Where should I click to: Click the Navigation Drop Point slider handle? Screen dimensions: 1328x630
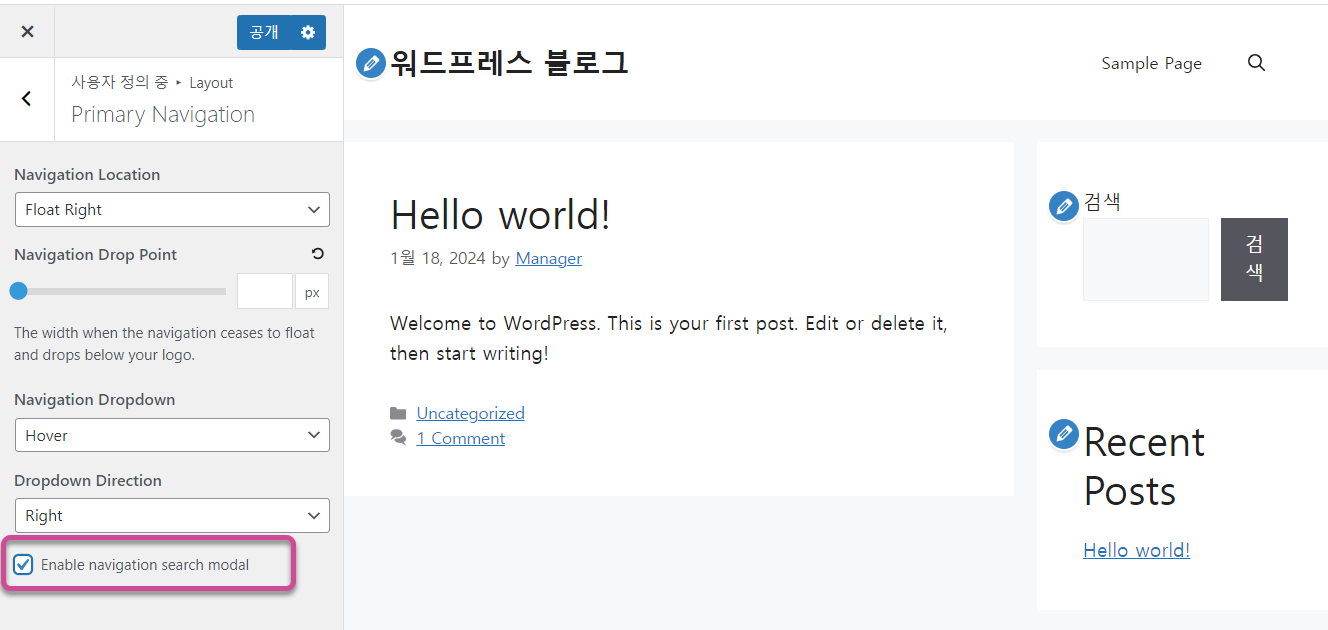[x=18, y=291]
